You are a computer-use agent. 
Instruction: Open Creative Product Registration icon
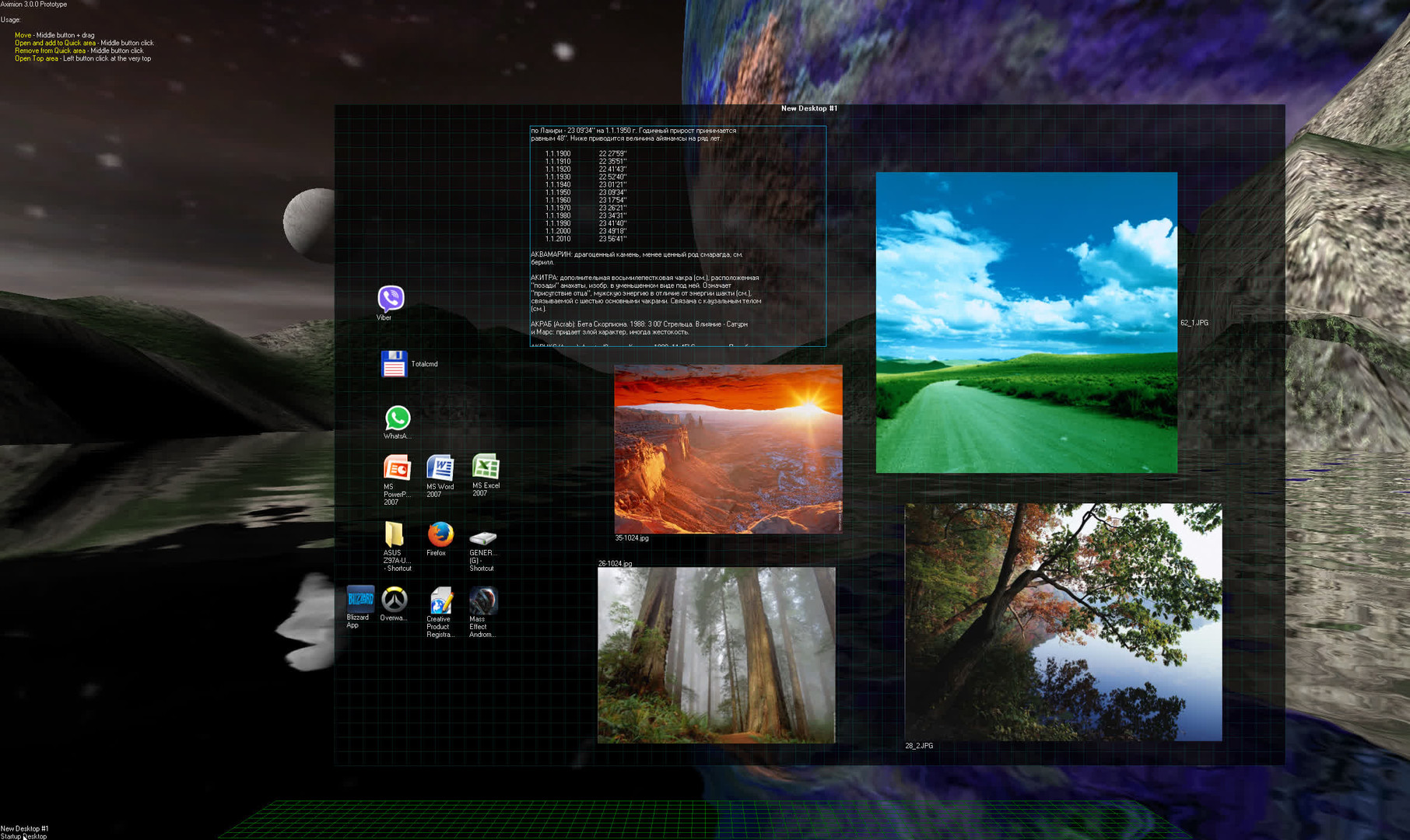pos(441,601)
